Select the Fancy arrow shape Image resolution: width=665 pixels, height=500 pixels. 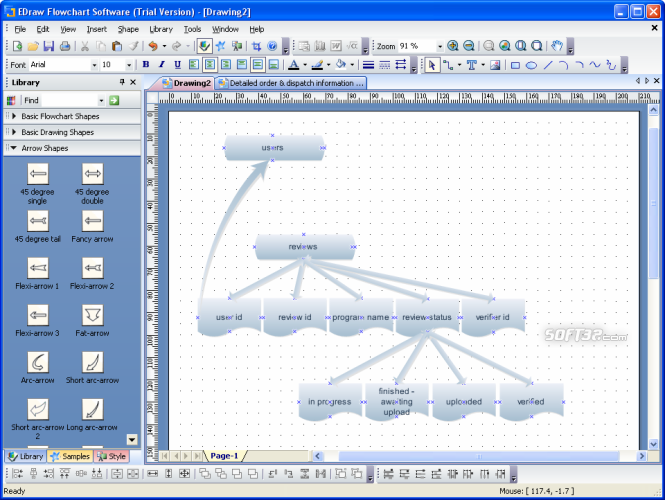click(92, 221)
